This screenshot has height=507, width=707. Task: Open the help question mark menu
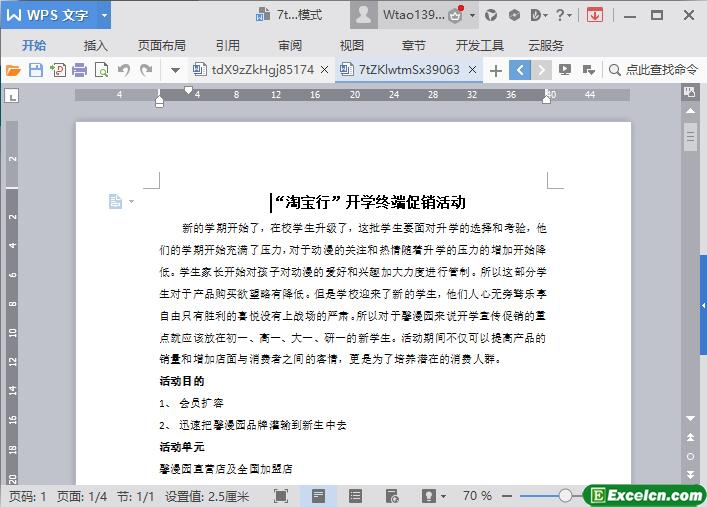[563, 15]
